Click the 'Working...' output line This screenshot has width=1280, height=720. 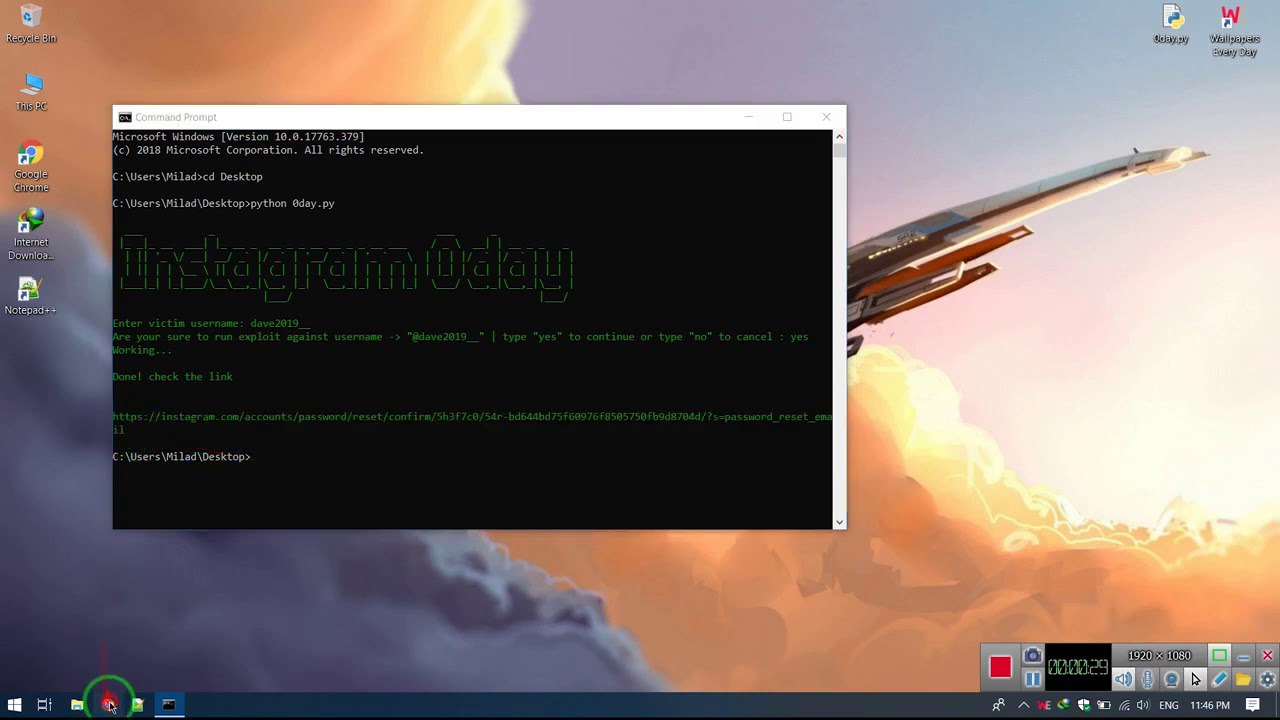[142, 350]
